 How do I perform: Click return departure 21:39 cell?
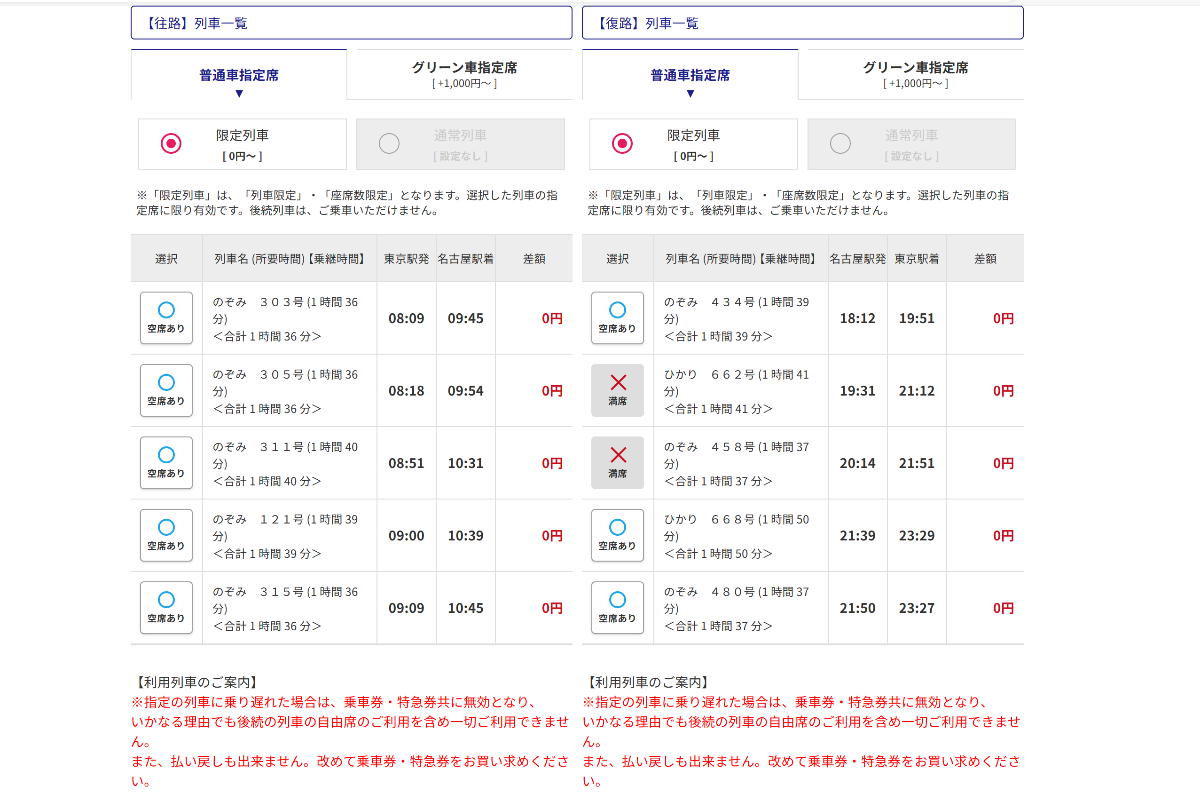858,535
